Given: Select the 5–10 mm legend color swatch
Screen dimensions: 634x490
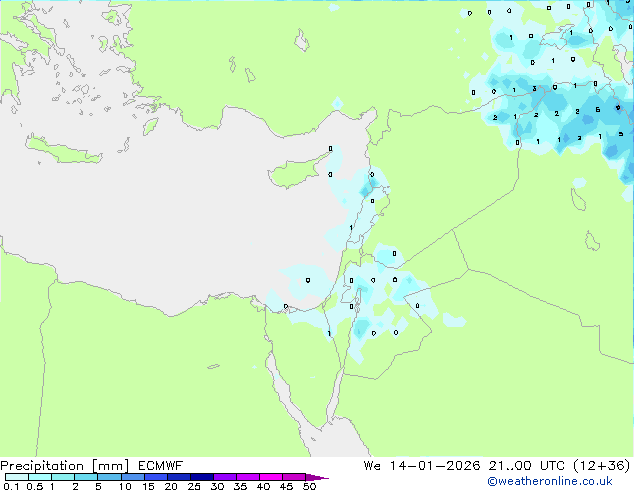Looking at the screenshot, I should point(109,477).
